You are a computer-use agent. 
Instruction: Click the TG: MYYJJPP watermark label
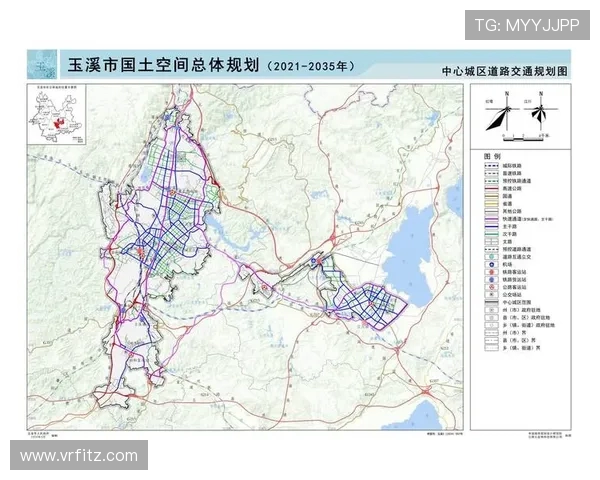pyautogui.click(x=526, y=24)
